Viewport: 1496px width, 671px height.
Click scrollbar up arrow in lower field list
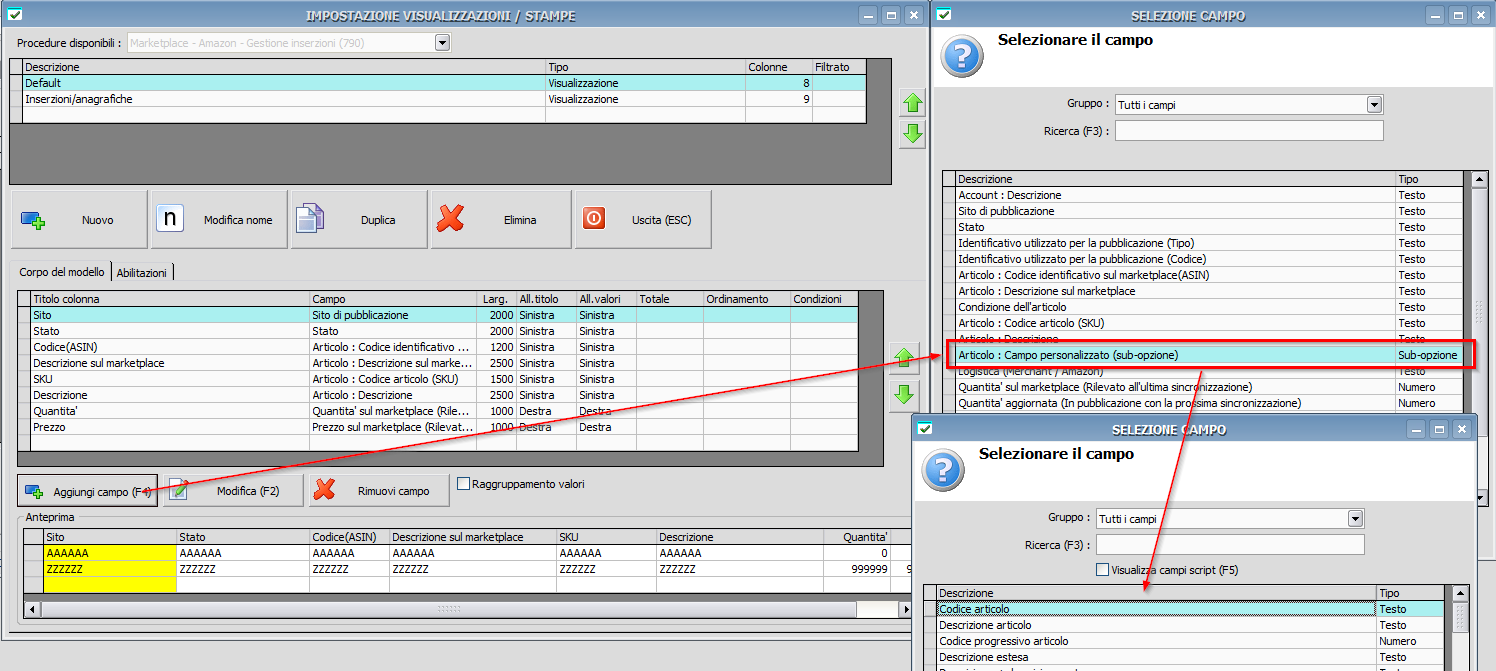1461,594
